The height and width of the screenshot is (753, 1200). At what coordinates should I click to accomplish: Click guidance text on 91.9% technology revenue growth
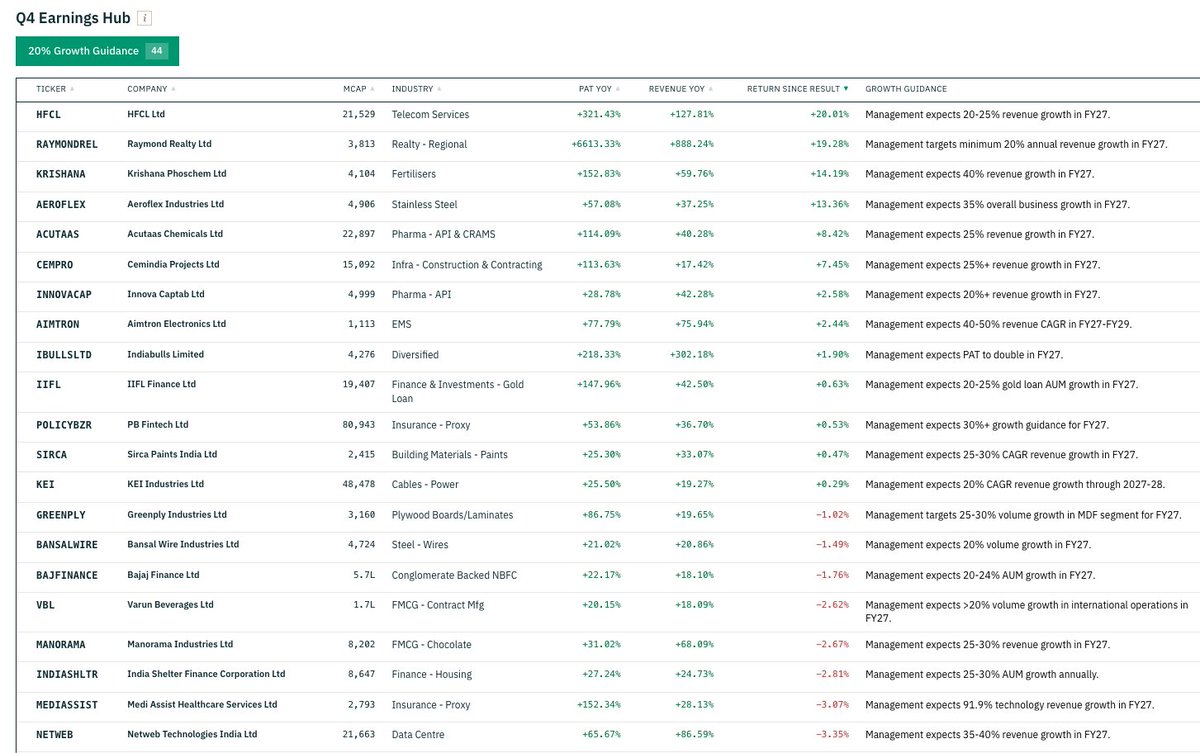1009,705
